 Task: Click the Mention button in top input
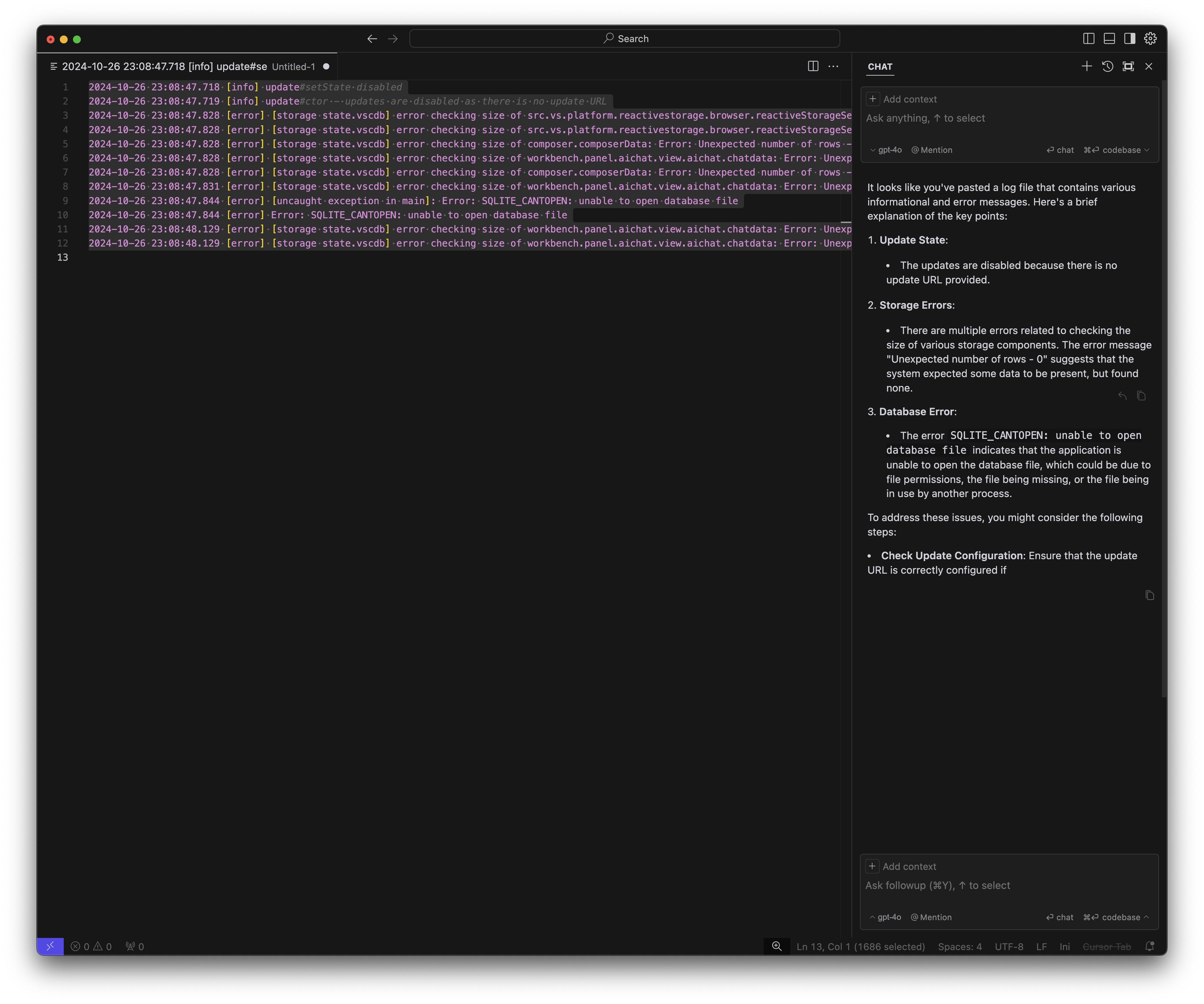pyautogui.click(x=932, y=150)
